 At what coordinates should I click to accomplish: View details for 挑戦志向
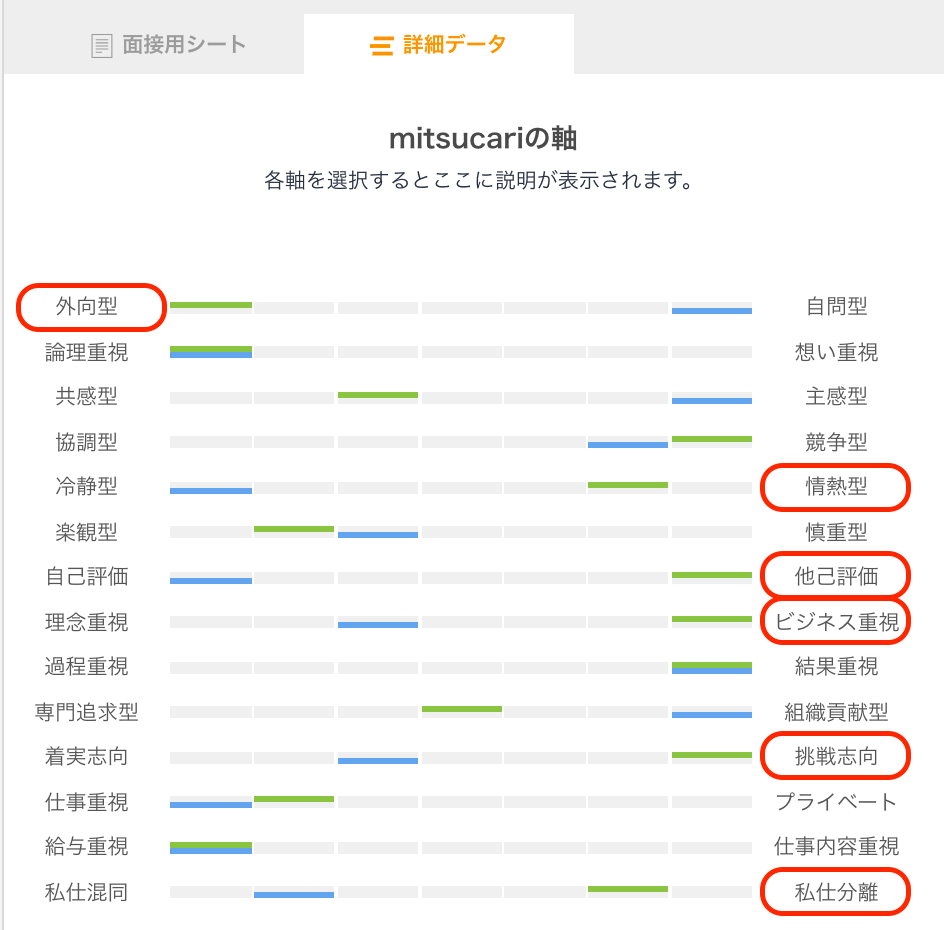tap(836, 757)
